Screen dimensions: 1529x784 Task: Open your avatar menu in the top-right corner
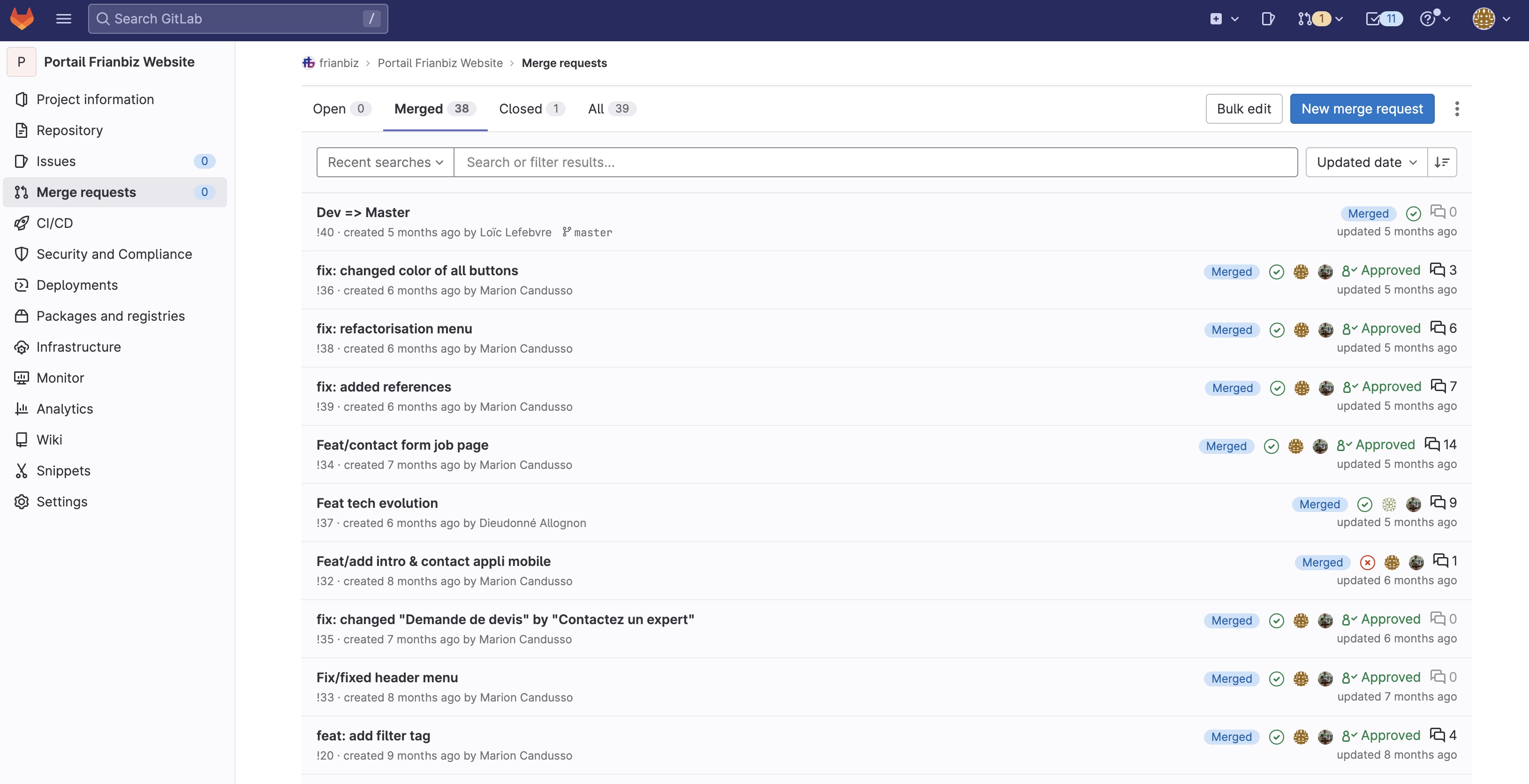(1484, 18)
